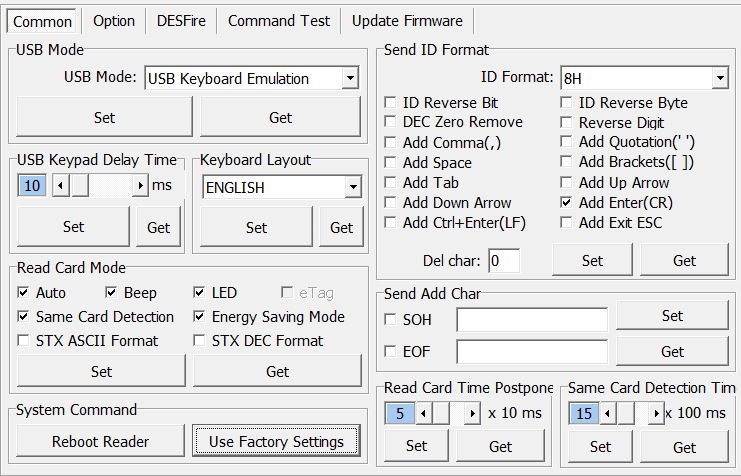Click the Del char input field
The image size is (741, 476).
tap(503, 261)
